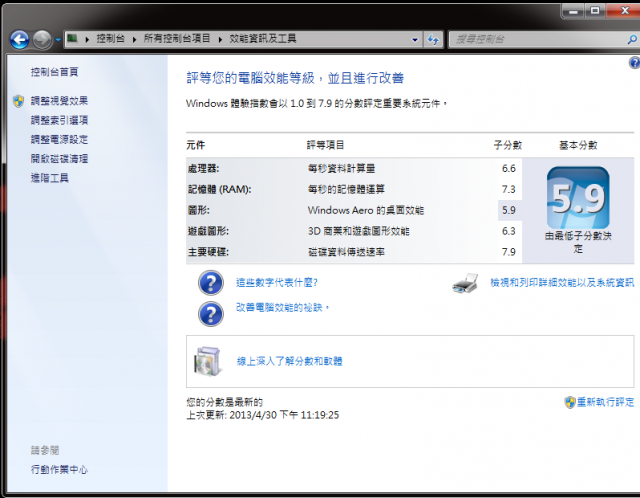Viewport: 640px width, 498px height.
Task: Open 開啟磁碟清理 sidebar link
Action: tap(59, 158)
